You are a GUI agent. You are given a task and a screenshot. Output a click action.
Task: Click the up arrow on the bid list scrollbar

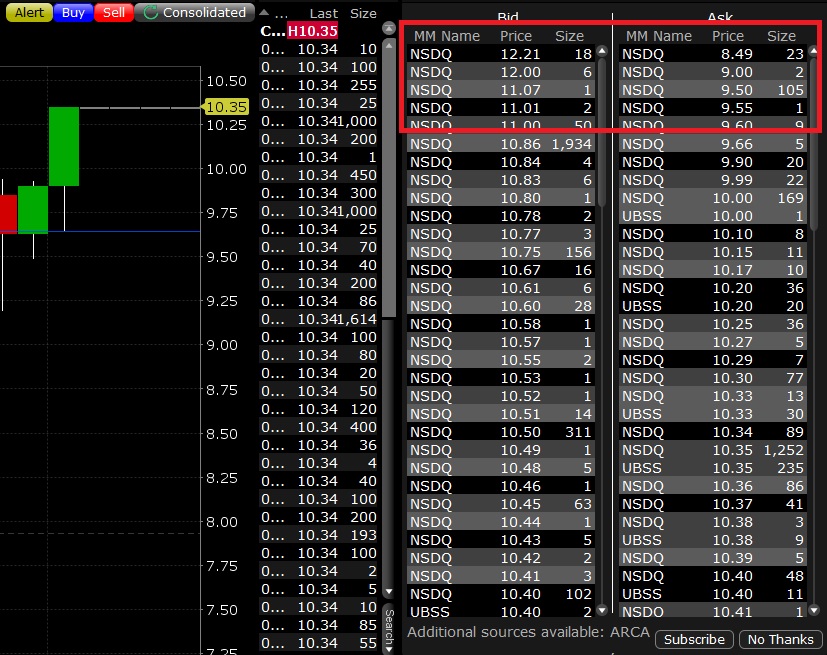coord(601,50)
